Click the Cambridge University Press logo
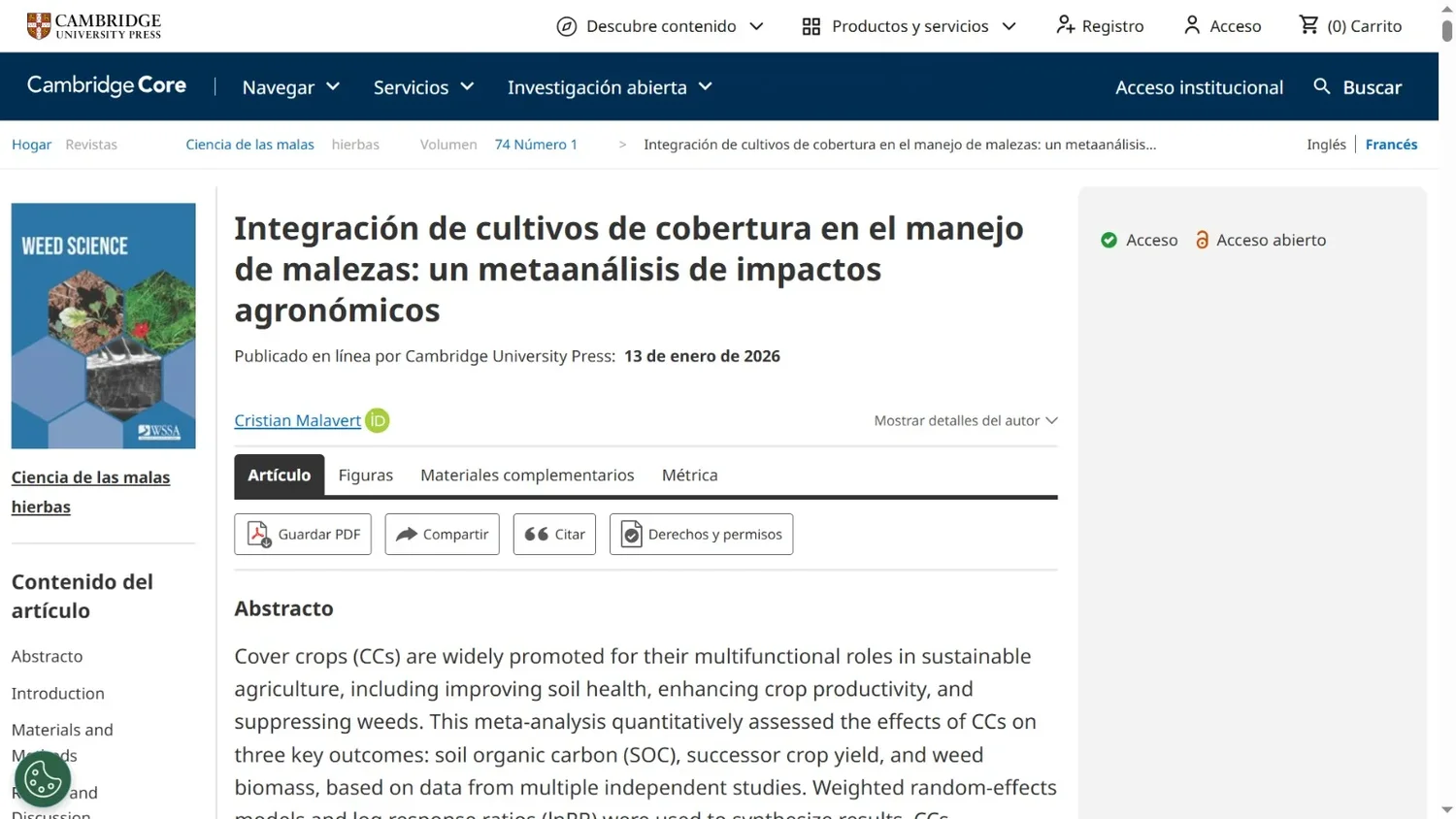Screen dimensions: 1456x819 coord(93,26)
